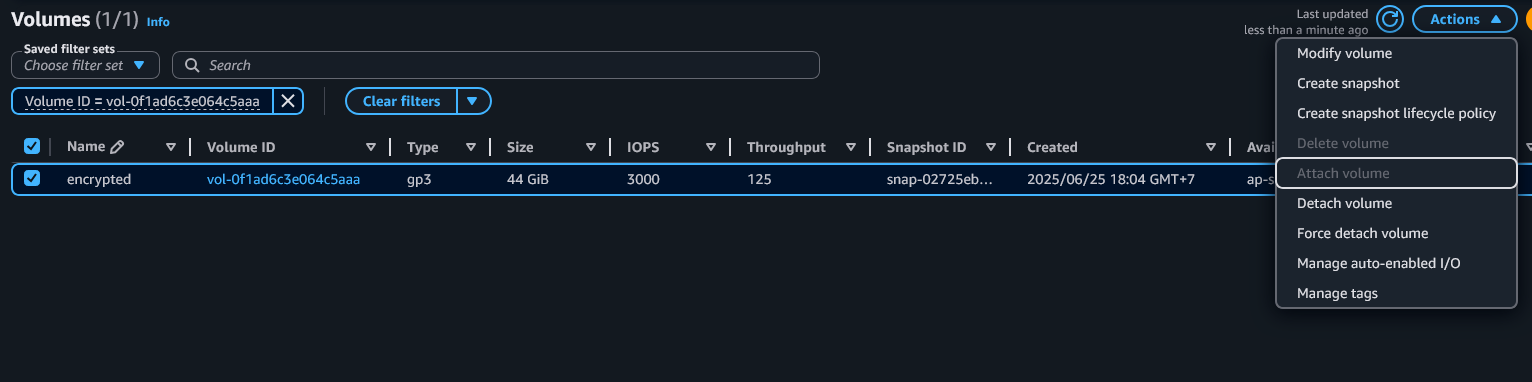Click the search magnifier icon
1532x382 pixels.
pos(192,65)
